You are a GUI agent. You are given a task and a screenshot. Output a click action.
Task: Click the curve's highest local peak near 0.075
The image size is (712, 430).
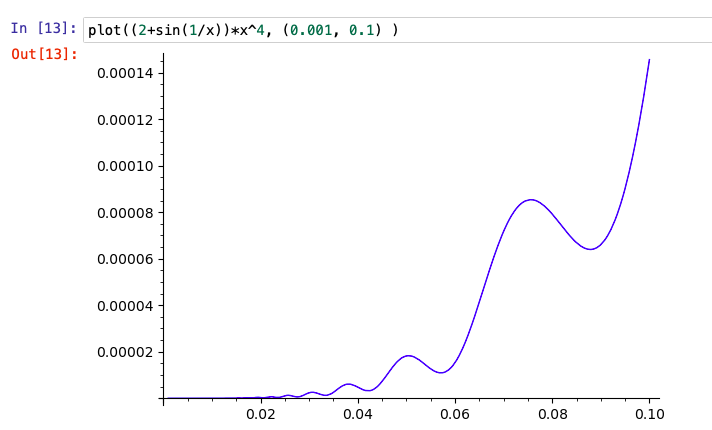[x=531, y=200]
